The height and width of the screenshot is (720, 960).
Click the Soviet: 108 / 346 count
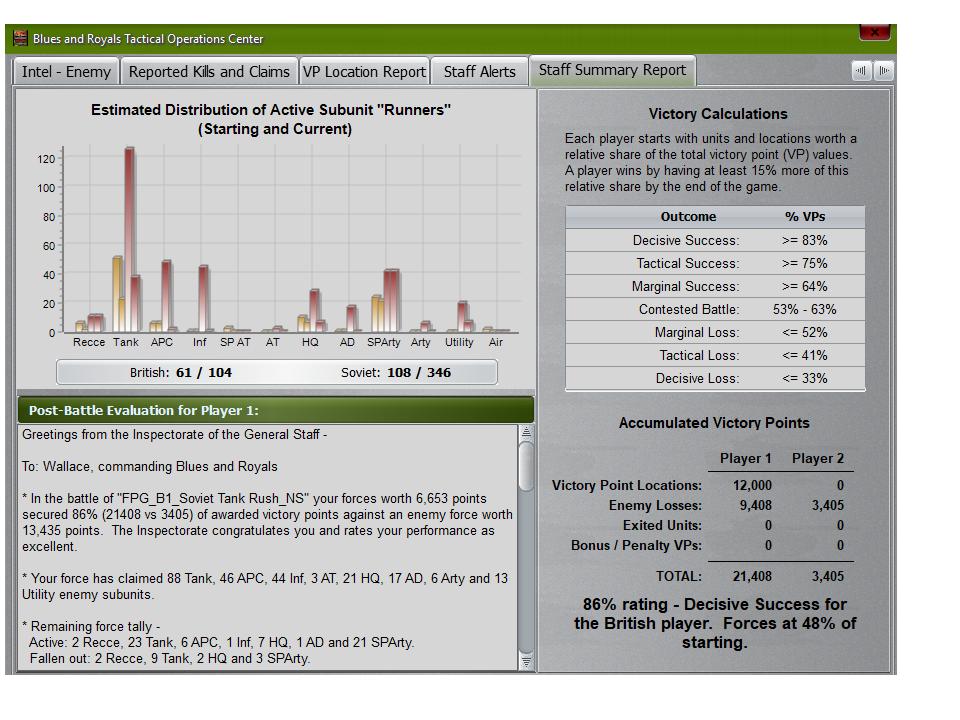pos(396,372)
